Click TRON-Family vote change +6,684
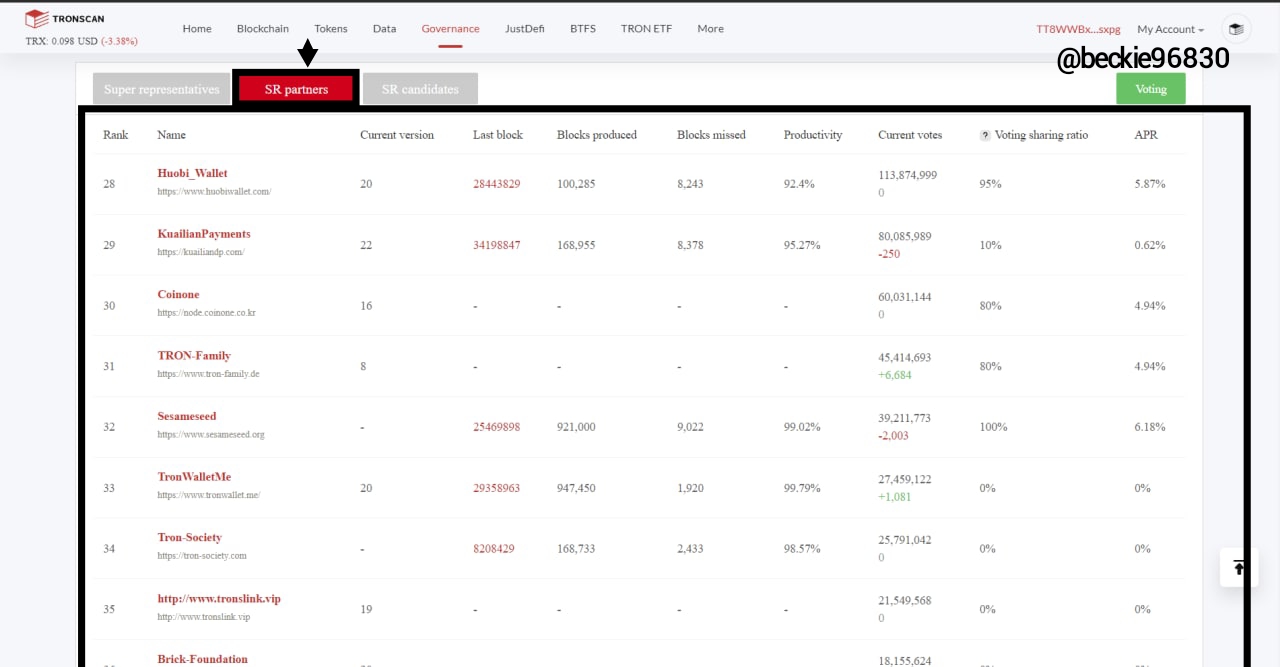 point(895,375)
